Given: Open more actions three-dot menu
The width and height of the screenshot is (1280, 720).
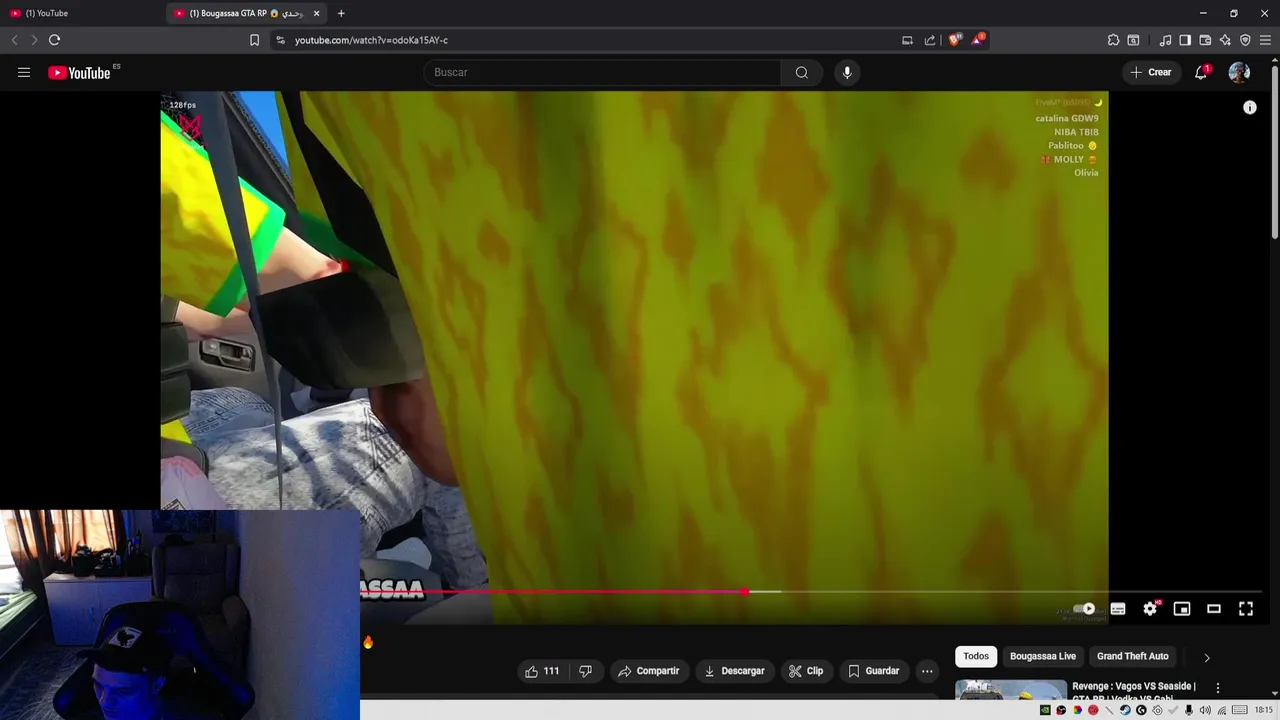Looking at the screenshot, I should coord(927,671).
